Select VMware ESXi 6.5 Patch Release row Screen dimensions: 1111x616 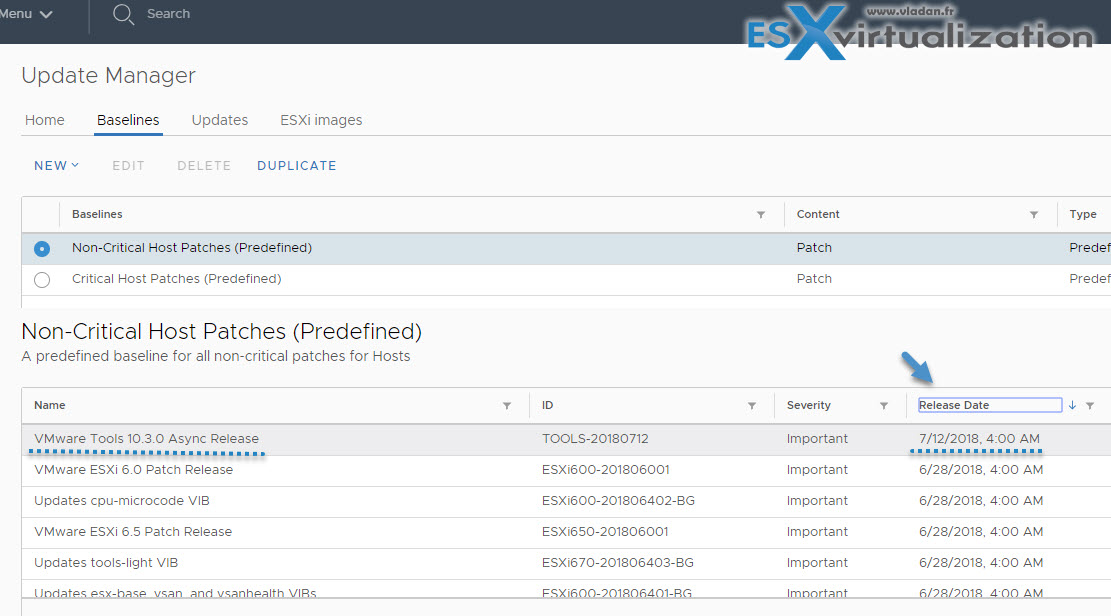click(566, 533)
